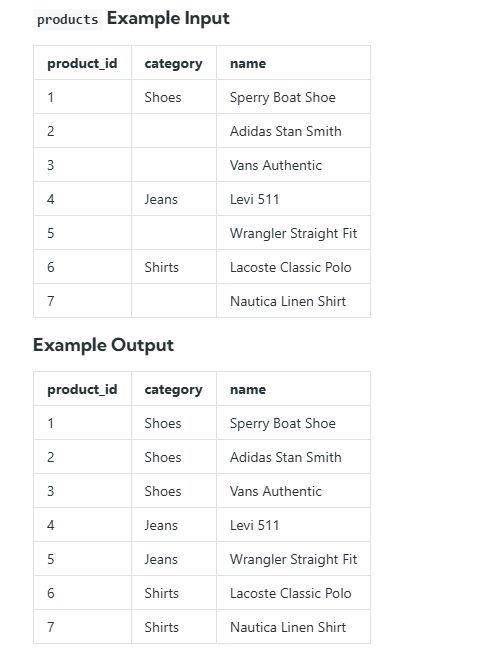The height and width of the screenshot is (672, 477).
Task: Click Shirts beside Nautica in output table
Action: click(161, 627)
